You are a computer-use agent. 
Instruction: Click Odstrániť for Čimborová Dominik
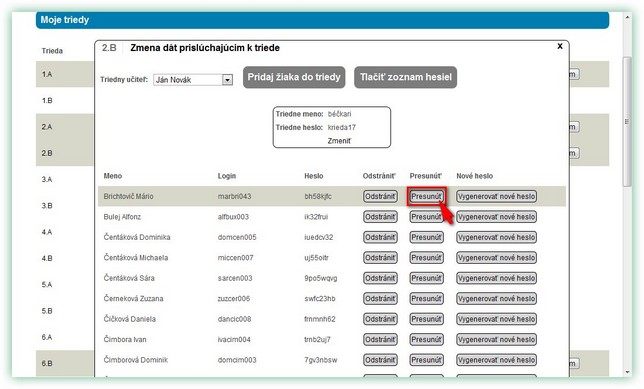click(x=380, y=360)
